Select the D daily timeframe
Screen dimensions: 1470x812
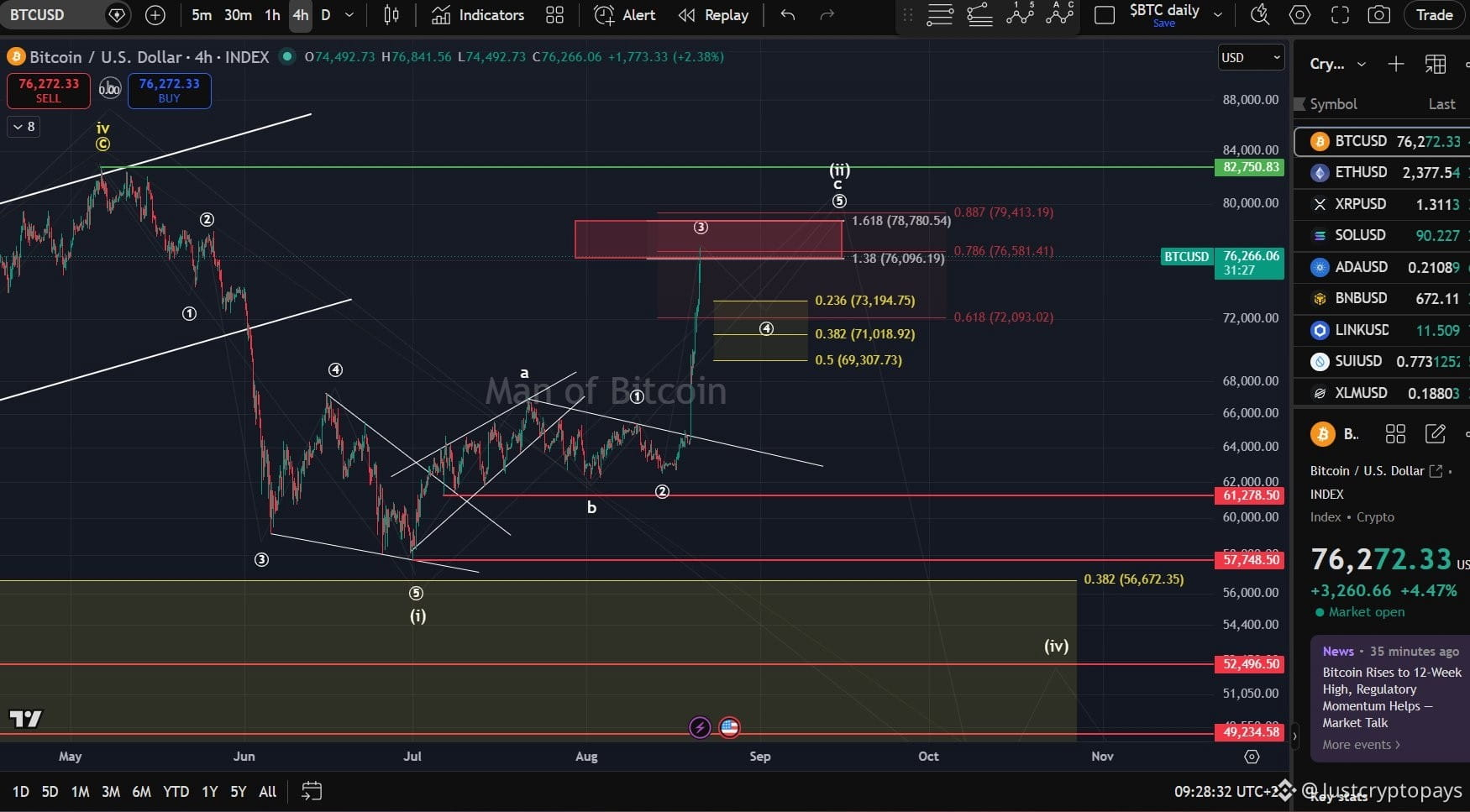326,15
